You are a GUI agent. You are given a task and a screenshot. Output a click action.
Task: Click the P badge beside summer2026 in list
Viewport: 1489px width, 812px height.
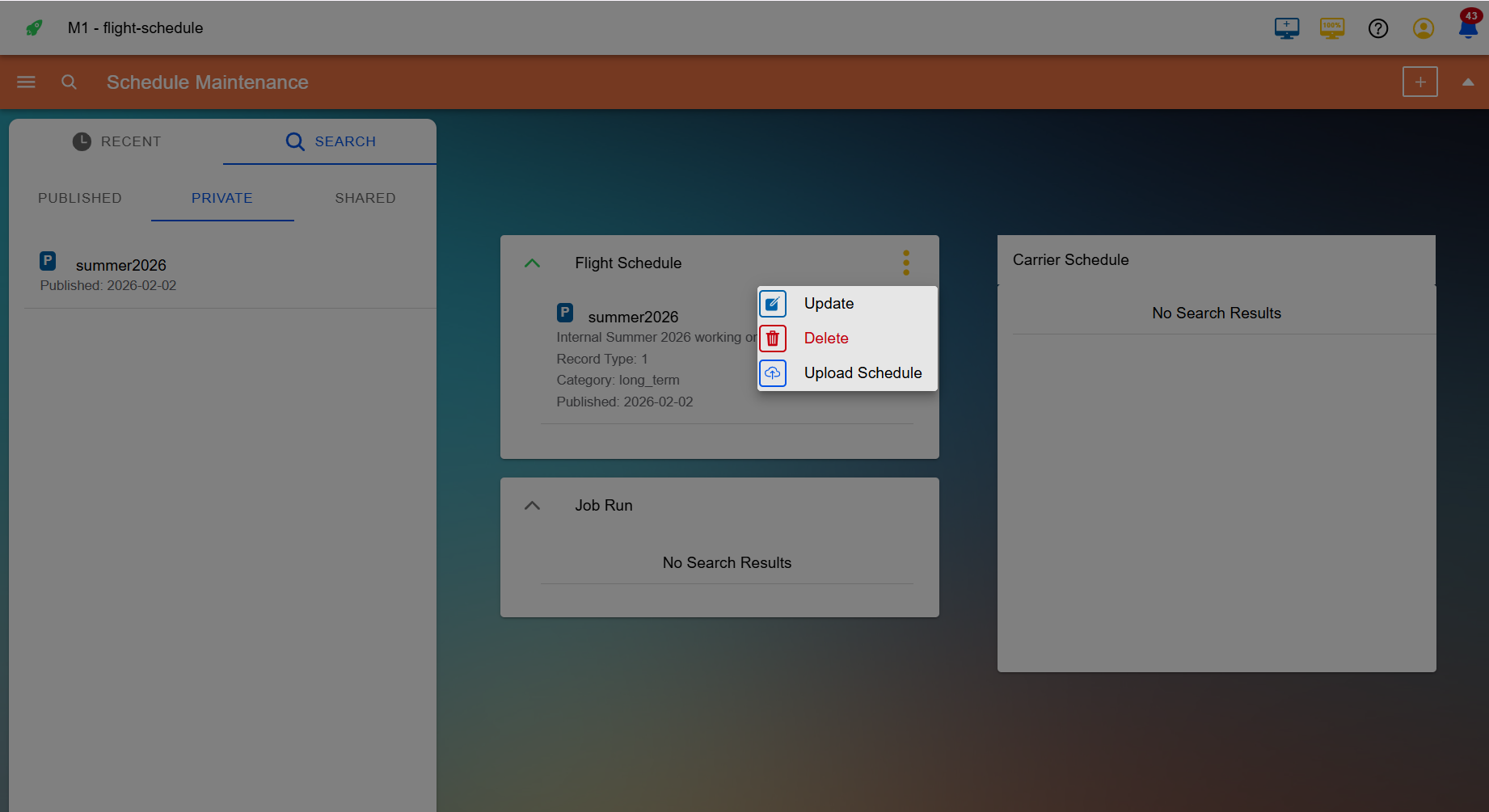(48, 261)
